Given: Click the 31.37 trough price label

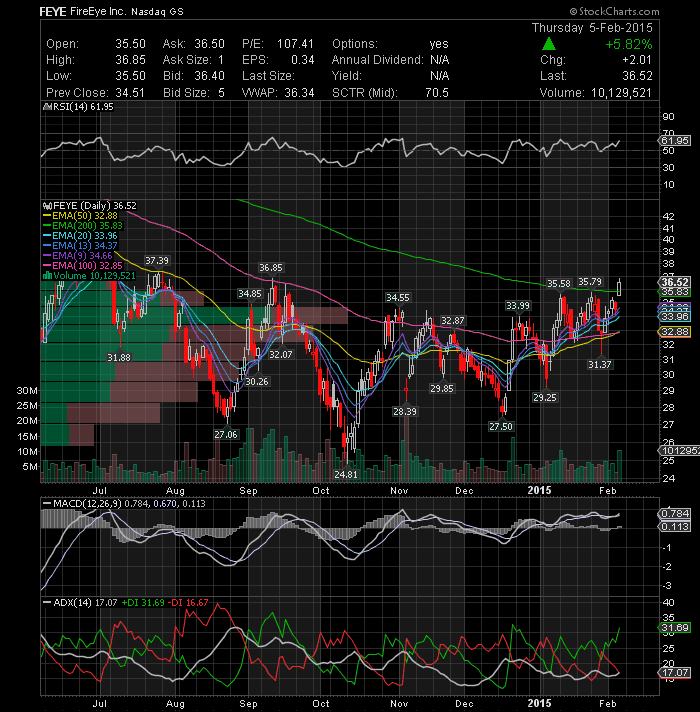Looking at the screenshot, I should click(600, 365).
